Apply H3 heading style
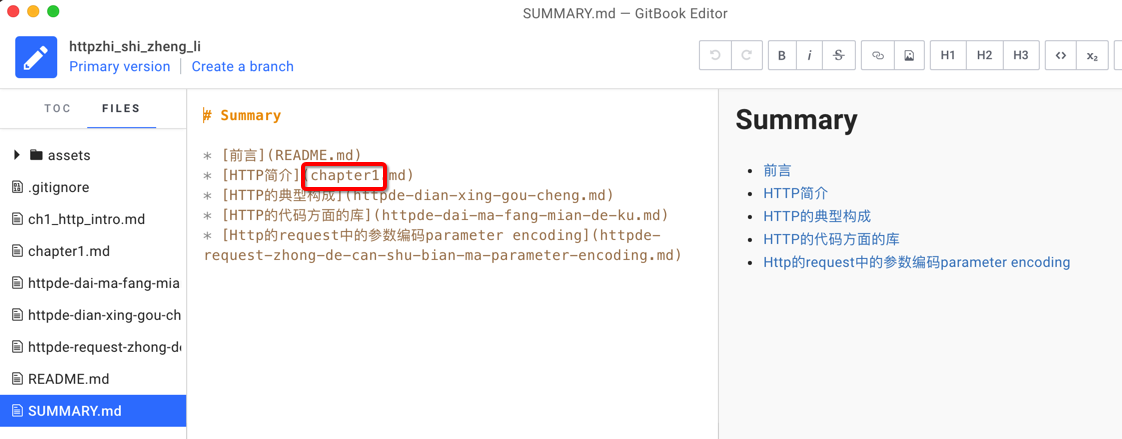 (1020, 56)
